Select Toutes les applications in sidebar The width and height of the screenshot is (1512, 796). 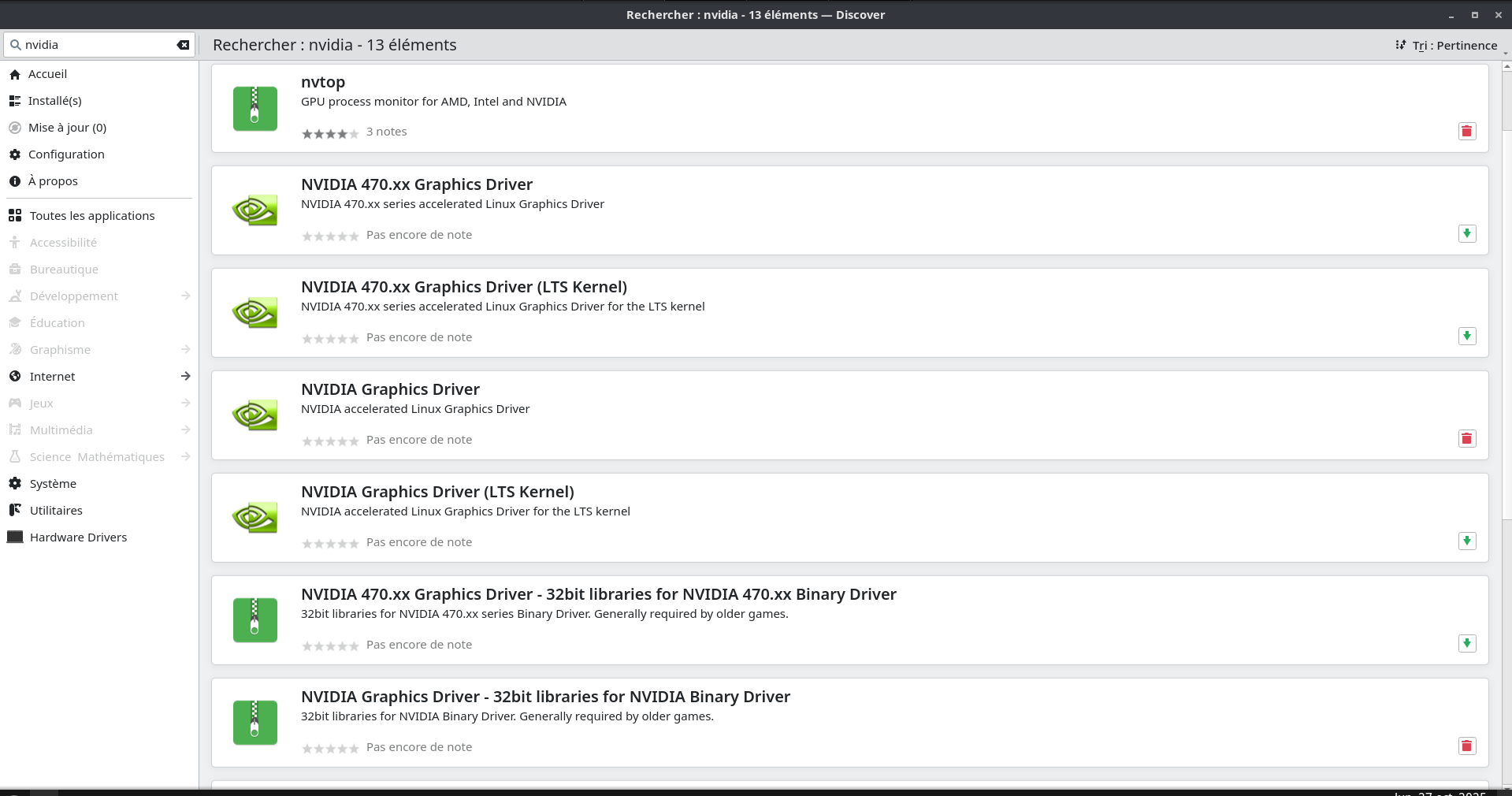click(x=91, y=215)
